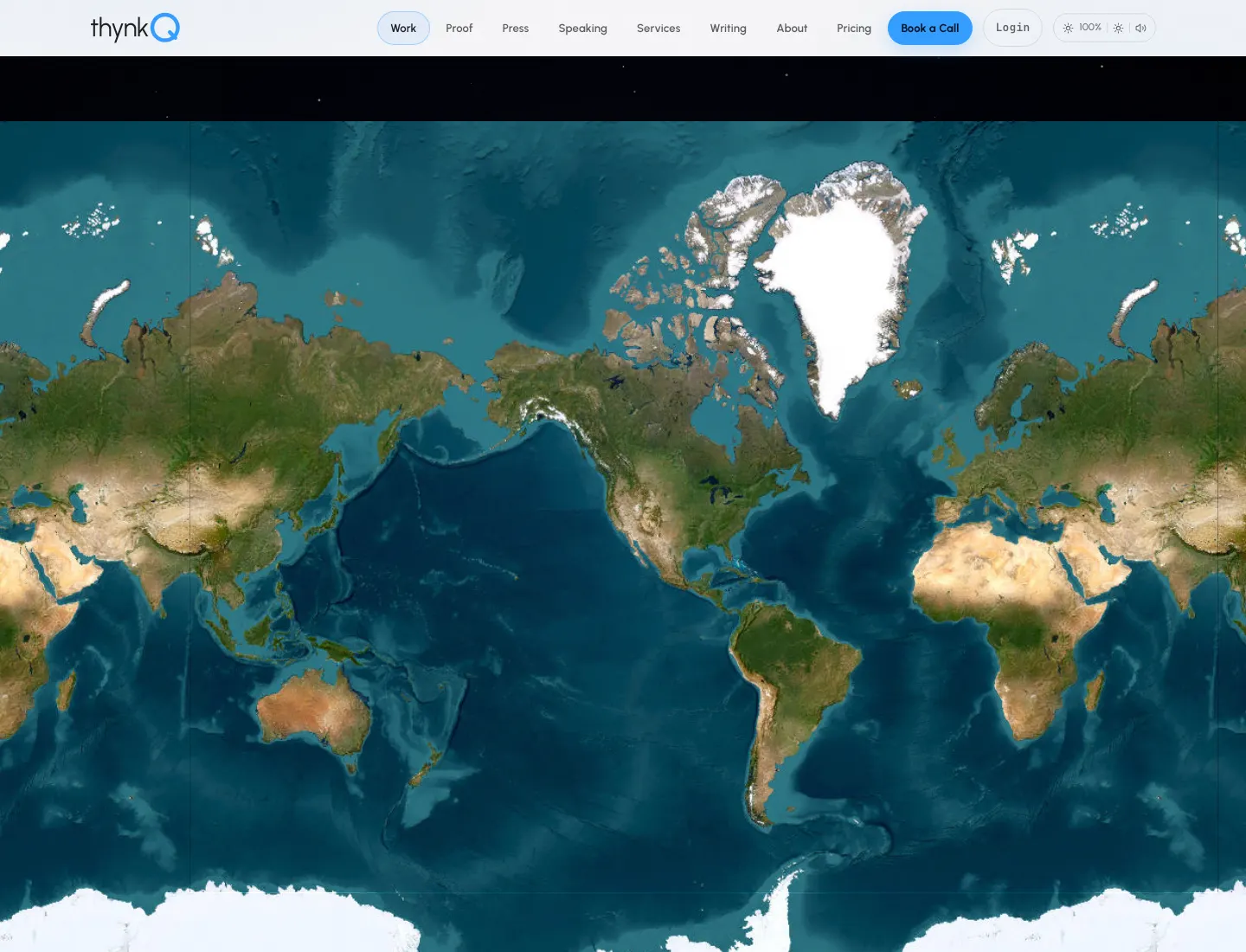The width and height of the screenshot is (1246, 952).
Task: Navigate to Speaking
Action: (583, 28)
